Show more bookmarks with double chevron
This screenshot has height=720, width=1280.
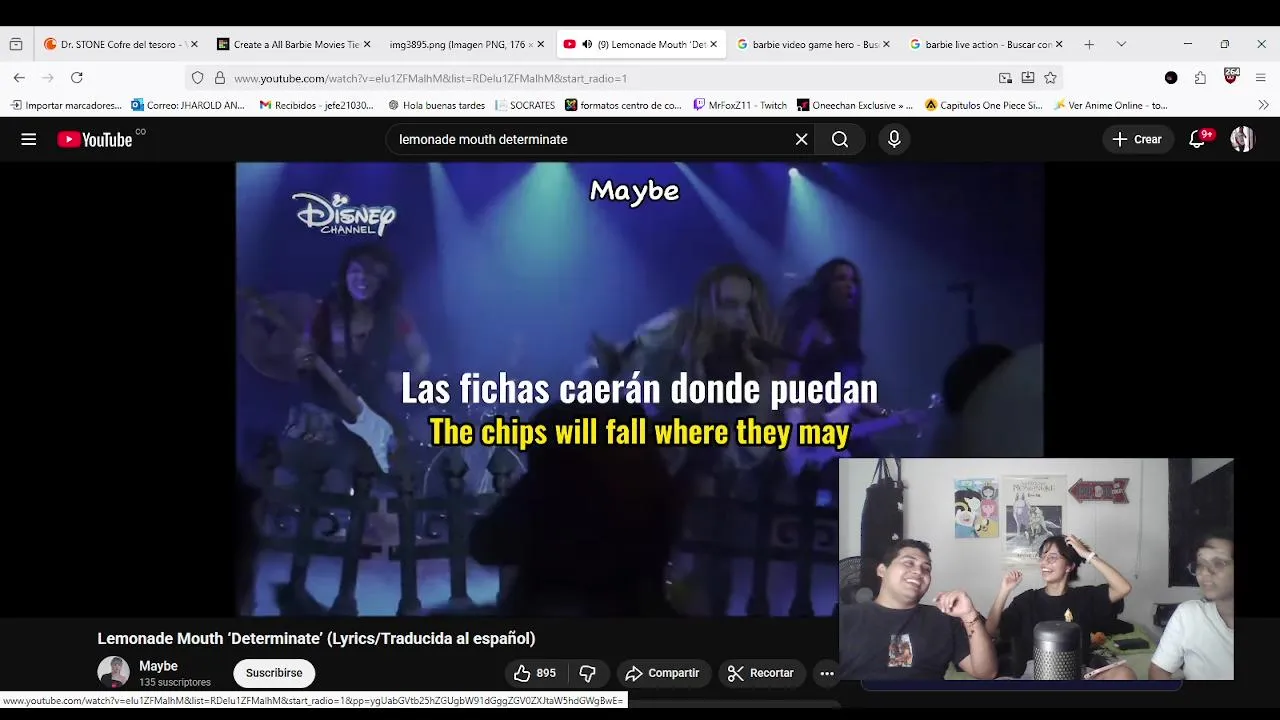click(x=1263, y=105)
